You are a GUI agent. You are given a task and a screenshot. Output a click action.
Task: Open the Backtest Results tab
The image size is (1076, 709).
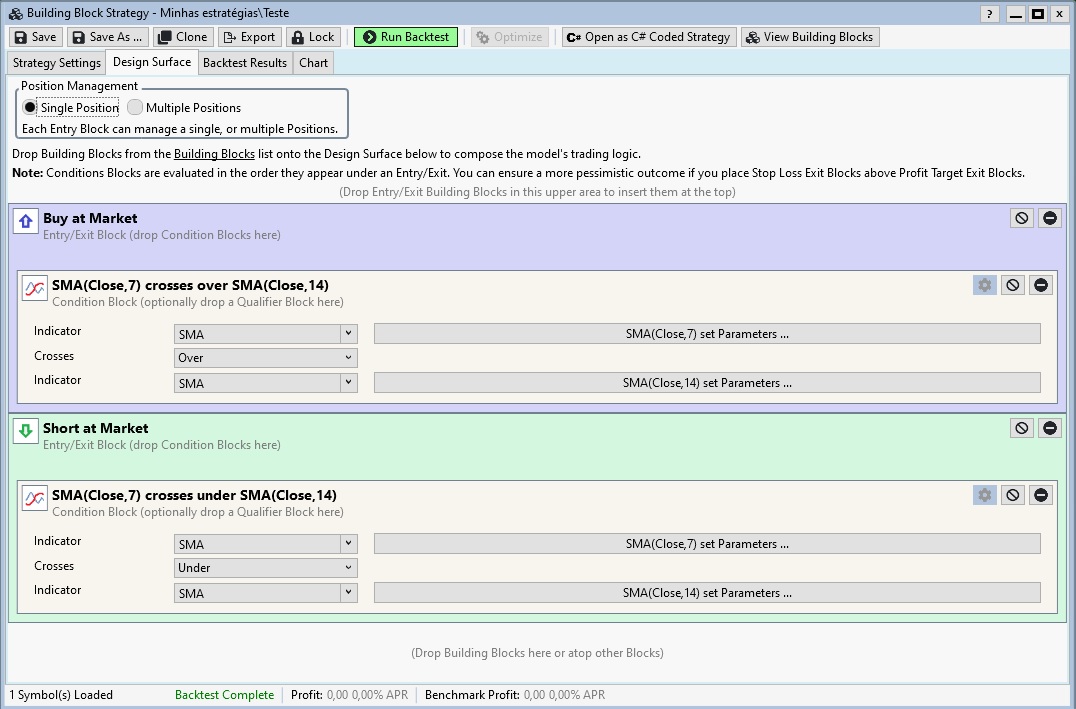point(245,62)
